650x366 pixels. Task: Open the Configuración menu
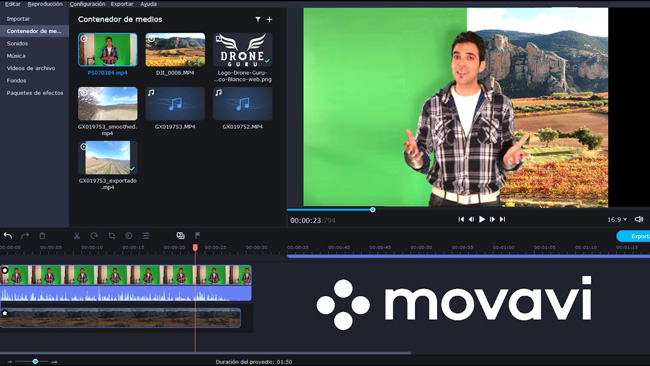coord(87,4)
